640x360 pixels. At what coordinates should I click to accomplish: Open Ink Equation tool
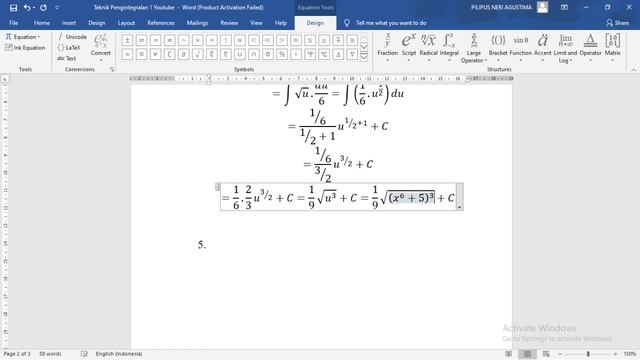[x=25, y=48]
